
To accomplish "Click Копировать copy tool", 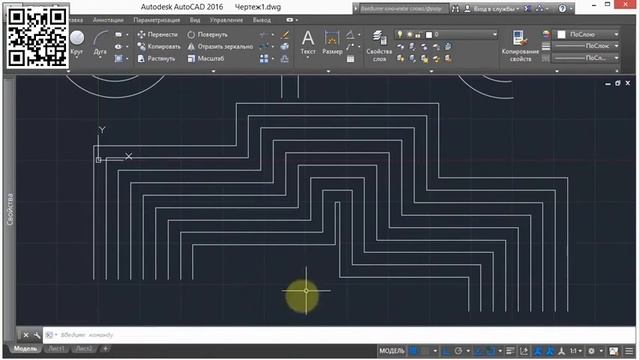I will 159,47.
